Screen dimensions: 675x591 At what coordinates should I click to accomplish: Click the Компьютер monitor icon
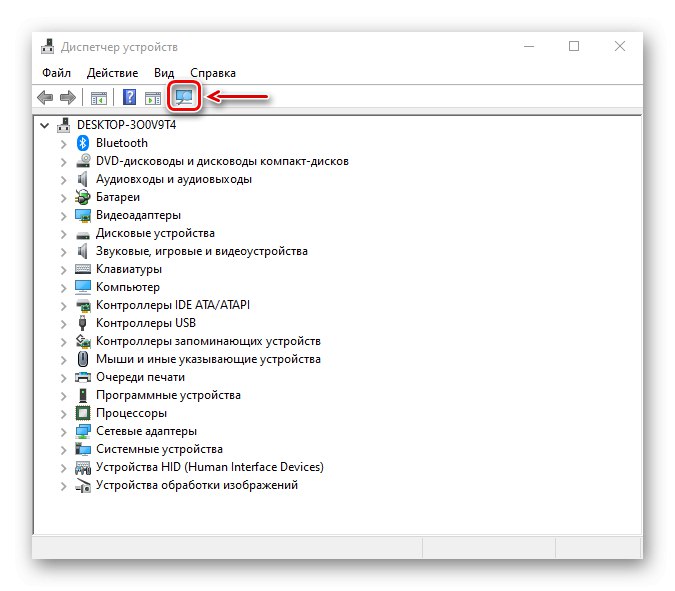click(x=83, y=287)
